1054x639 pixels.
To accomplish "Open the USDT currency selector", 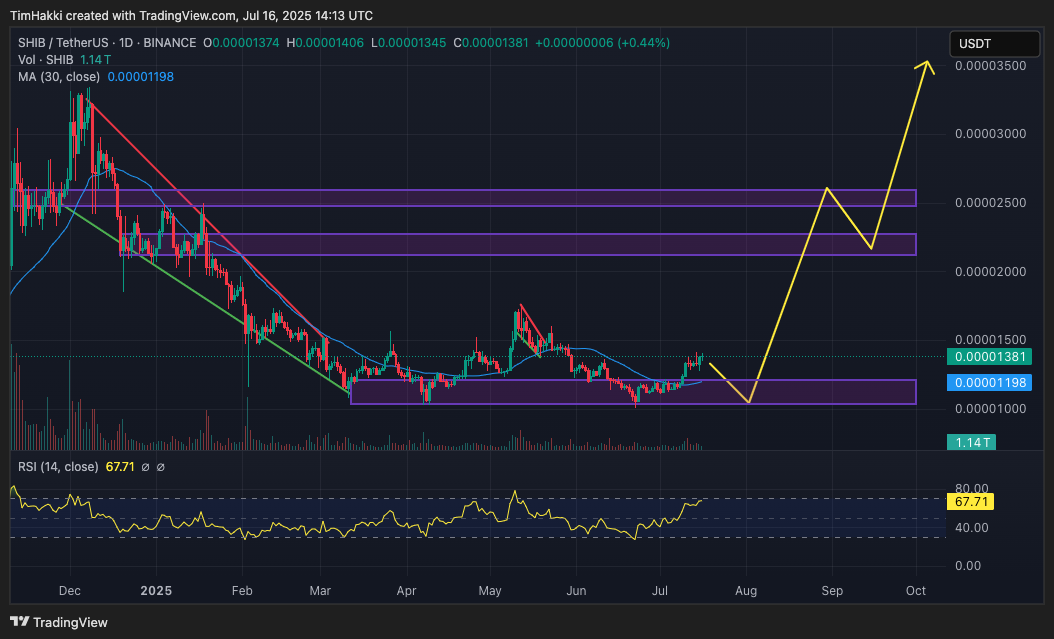I will (993, 43).
